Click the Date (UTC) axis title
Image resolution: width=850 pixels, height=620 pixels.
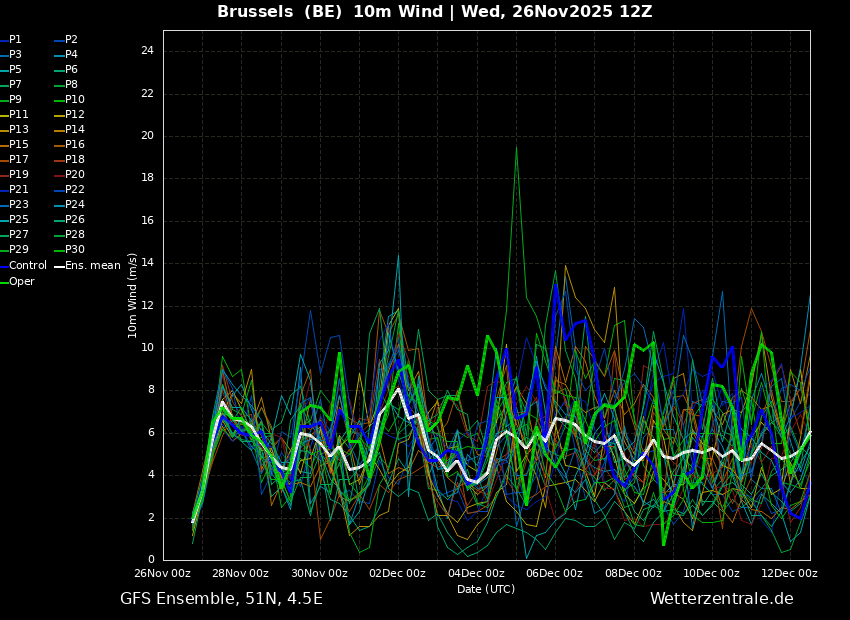[486, 589]
